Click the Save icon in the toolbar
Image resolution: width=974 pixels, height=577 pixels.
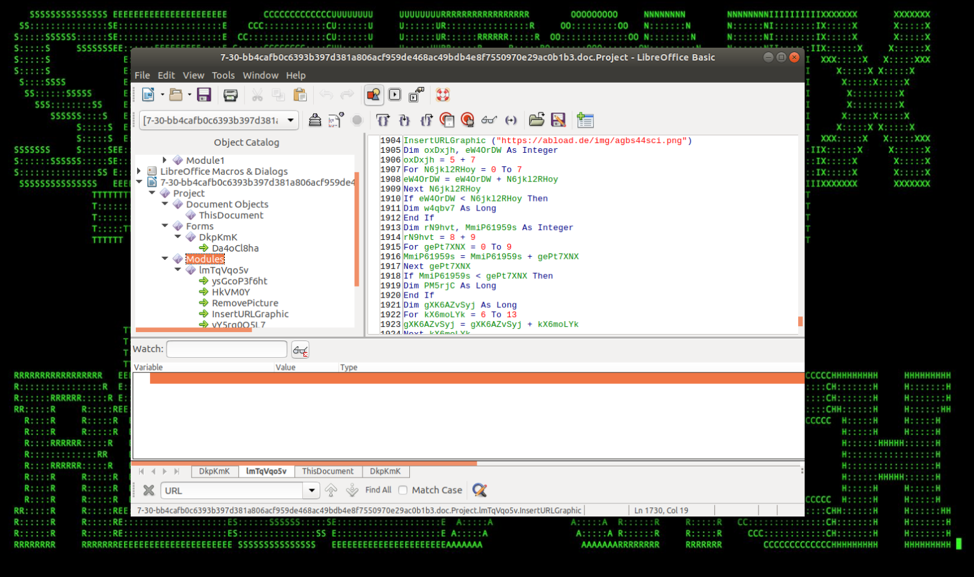[x=204, y=95]
